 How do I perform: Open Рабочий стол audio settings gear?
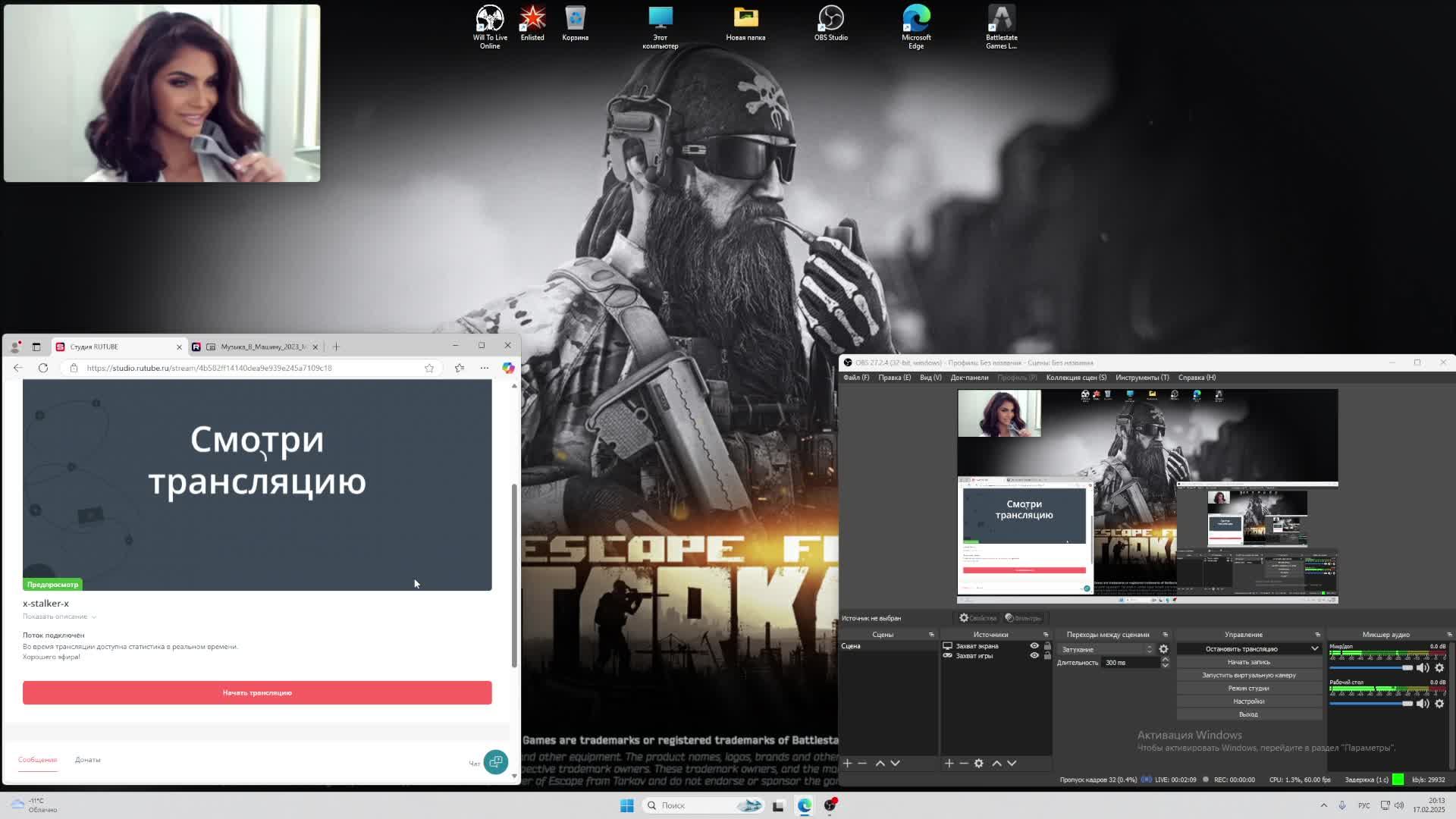(1439, 704)
